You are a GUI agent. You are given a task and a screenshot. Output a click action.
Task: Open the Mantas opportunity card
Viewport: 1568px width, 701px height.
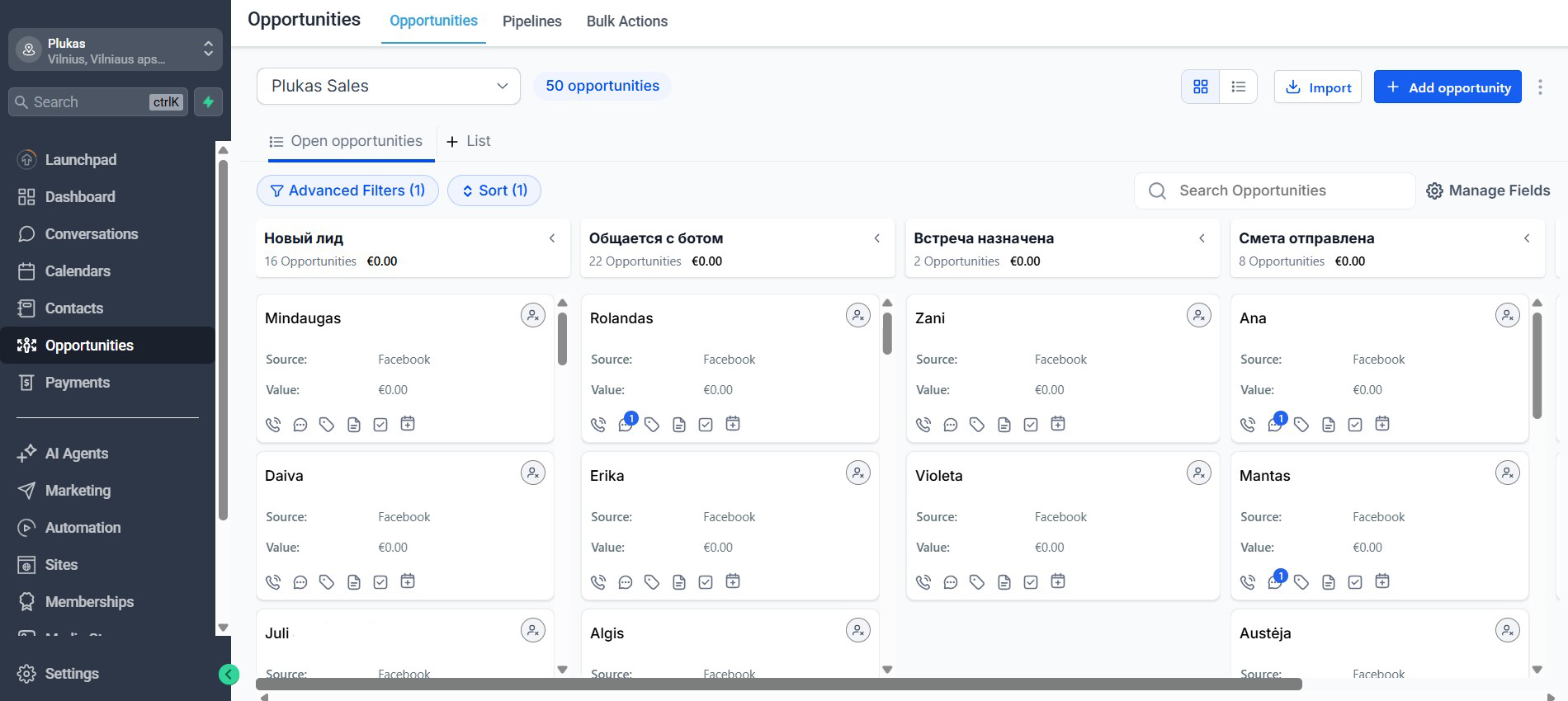1380,525
